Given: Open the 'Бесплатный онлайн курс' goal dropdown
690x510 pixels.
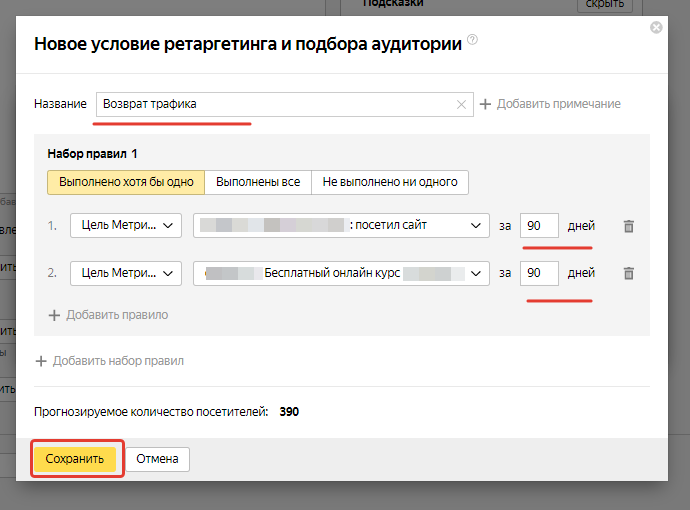Looking at the screenshot, I should click(341, 273).
